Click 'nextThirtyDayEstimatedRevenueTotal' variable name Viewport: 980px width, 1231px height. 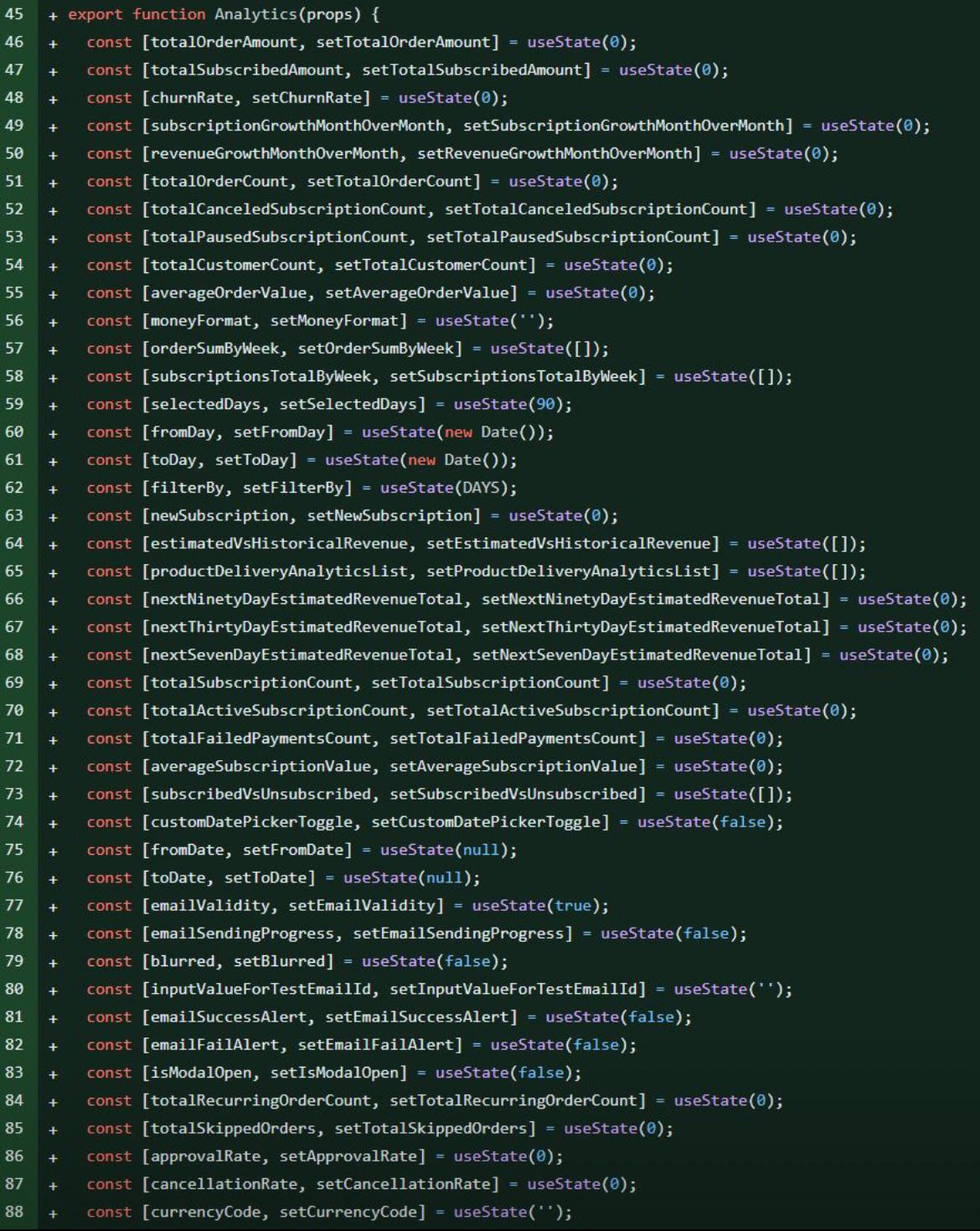pyautogui.click(x=307, y=626)
